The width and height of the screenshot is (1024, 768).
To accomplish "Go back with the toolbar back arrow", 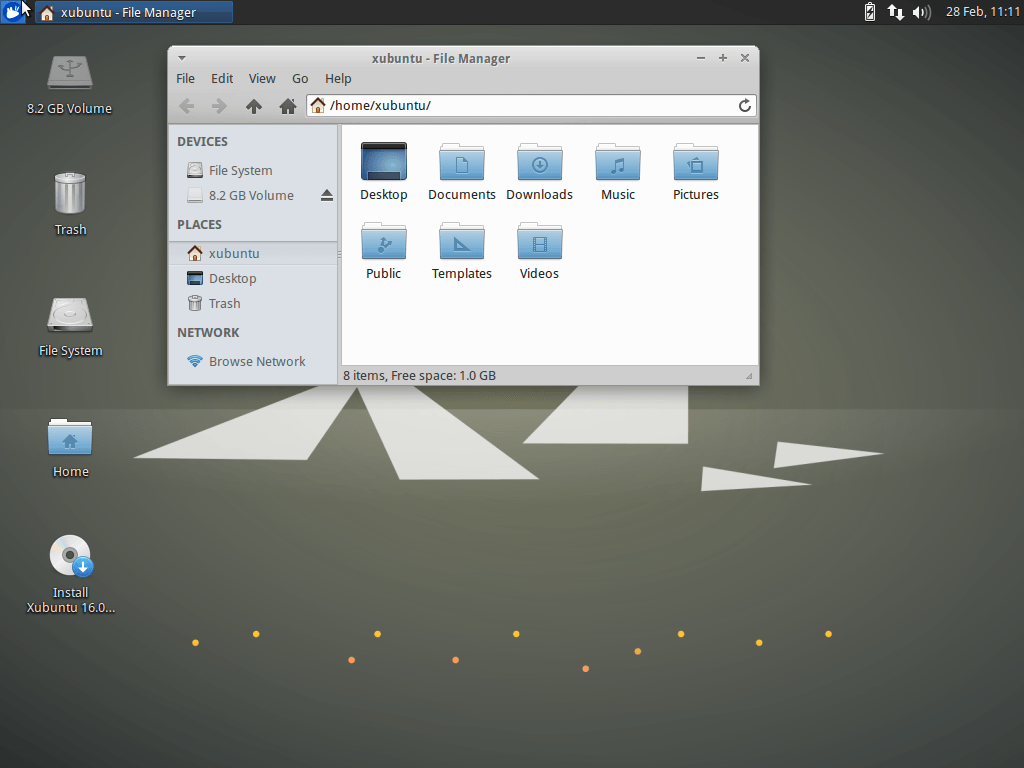I will pyautogui.click(x=187, y=106).
